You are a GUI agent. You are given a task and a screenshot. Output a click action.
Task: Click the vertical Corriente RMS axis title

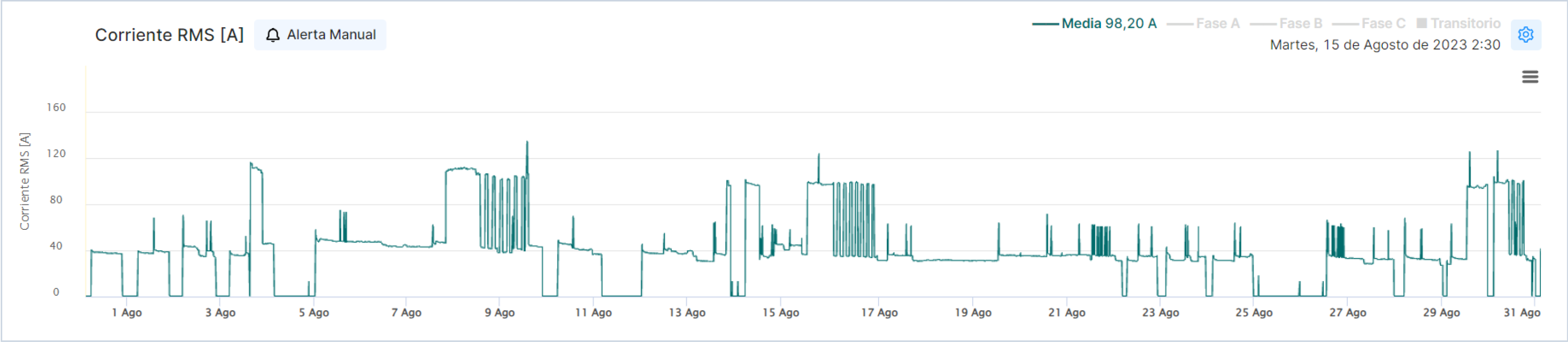25,181
